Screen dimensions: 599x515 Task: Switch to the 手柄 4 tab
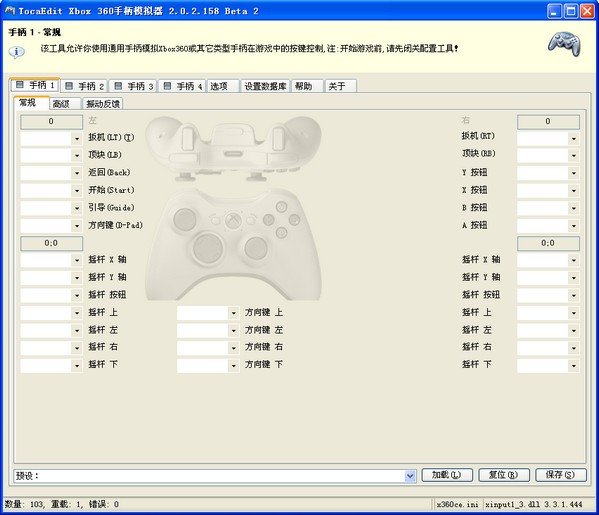coord(182,86)
